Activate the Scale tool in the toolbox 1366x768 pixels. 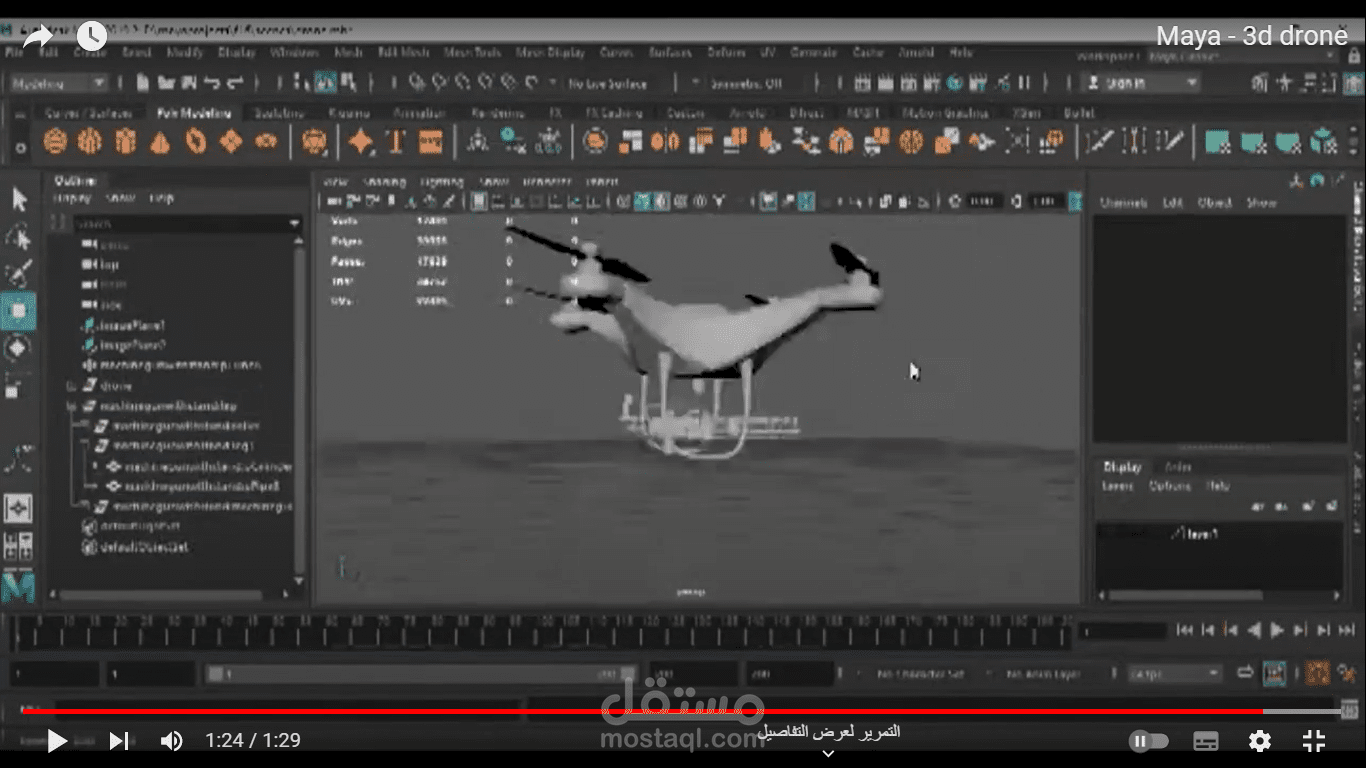(15, 386)
